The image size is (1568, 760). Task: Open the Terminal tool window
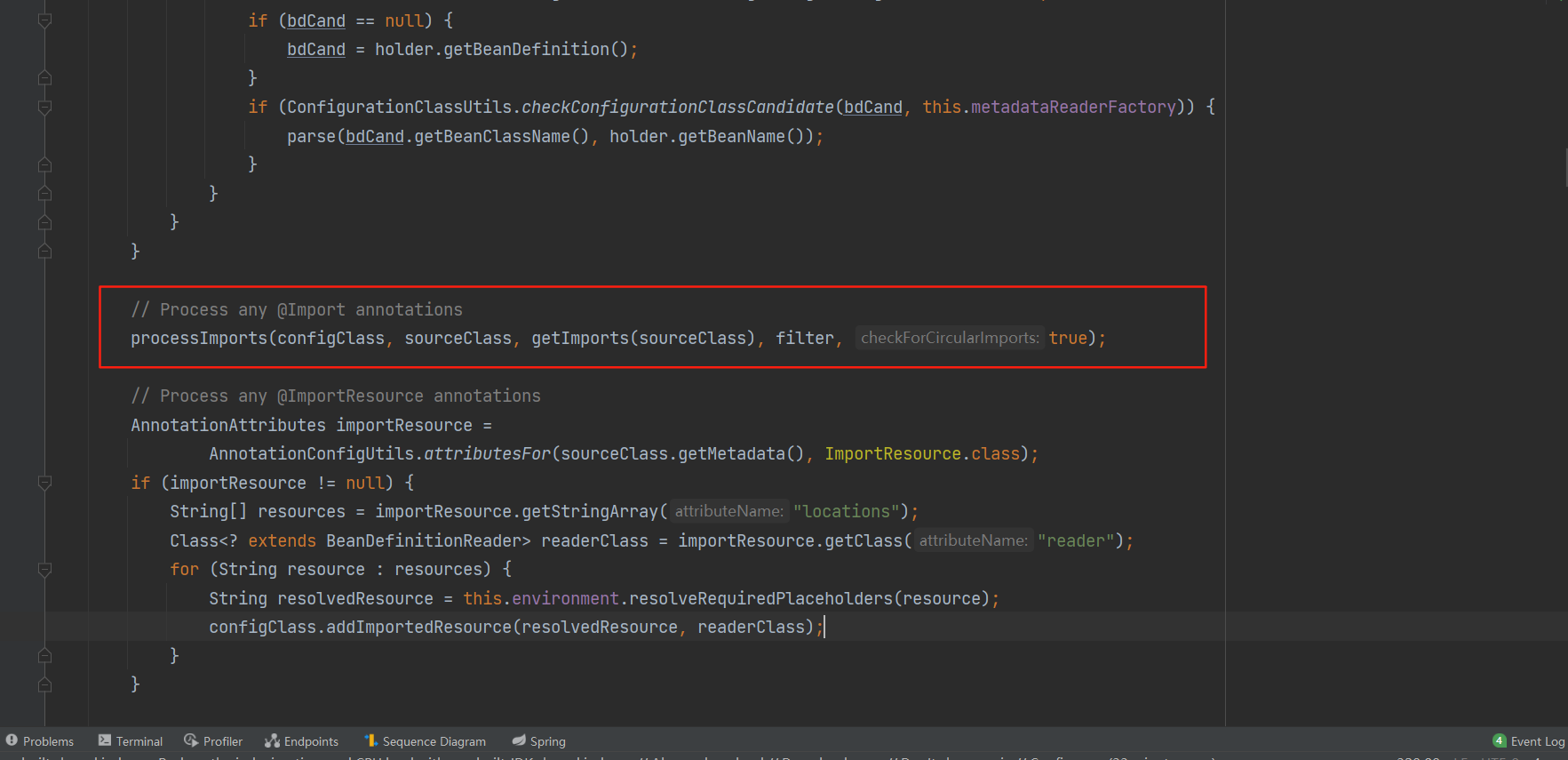pos(131,741)
